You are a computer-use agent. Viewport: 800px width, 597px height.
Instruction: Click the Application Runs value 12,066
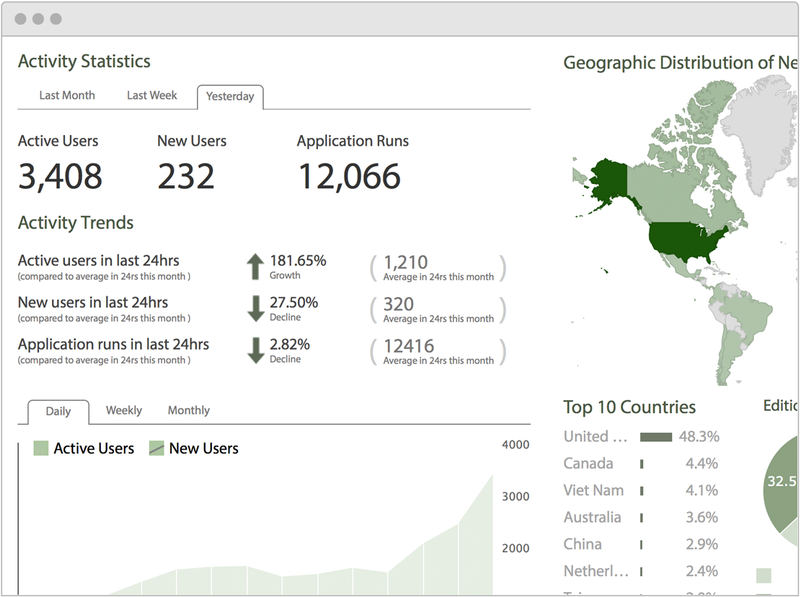(349, 177)
